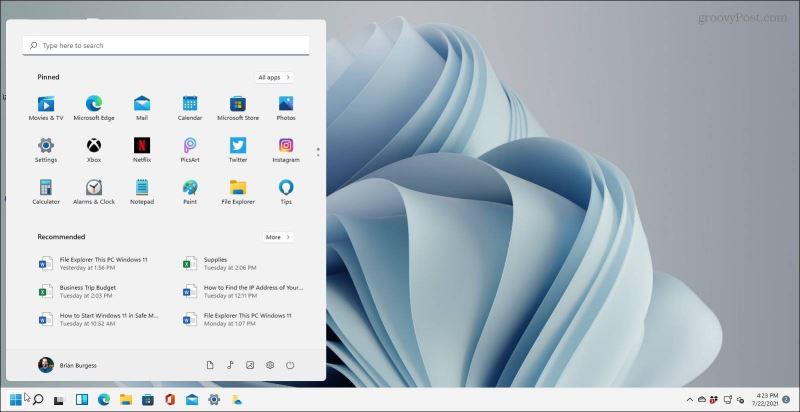Open the Netflix app
The width and height of the screenshot is (800, 412).
coord(142,148)
